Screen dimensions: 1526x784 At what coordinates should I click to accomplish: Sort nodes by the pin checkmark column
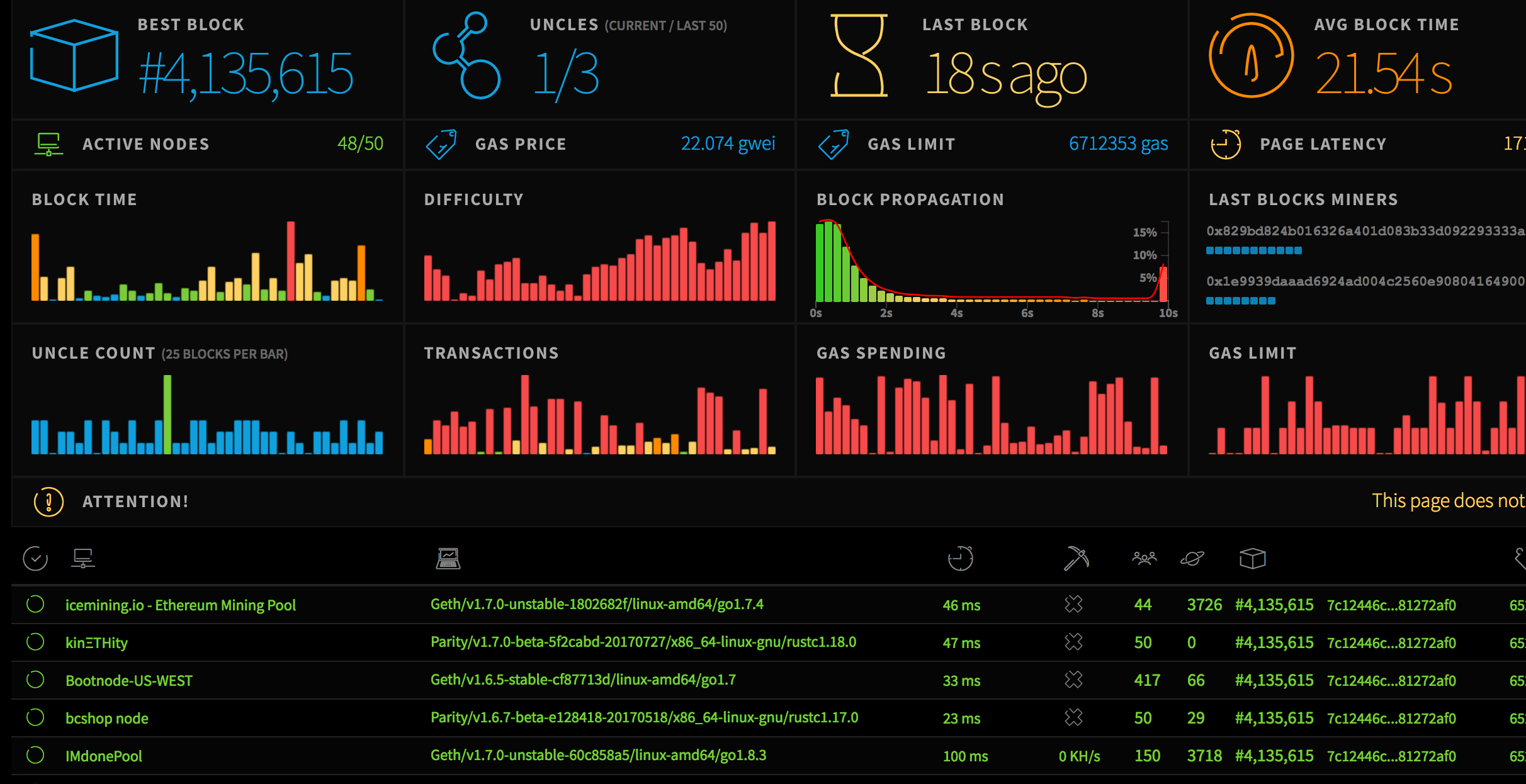tap(35, 558)
